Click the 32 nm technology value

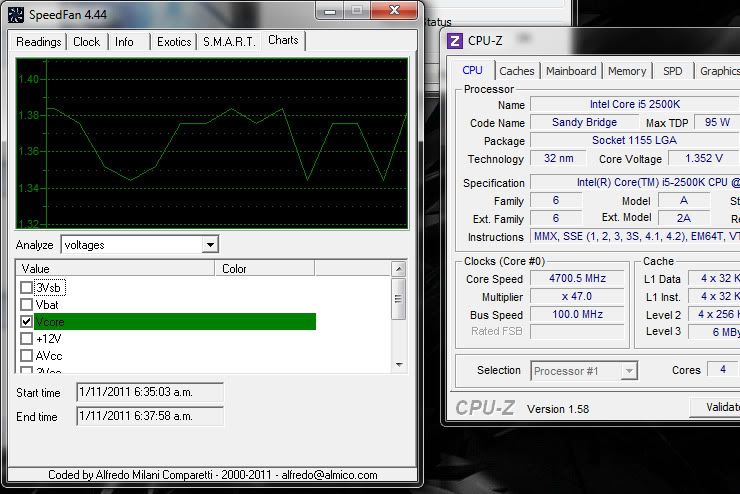[x=558, y=159]
